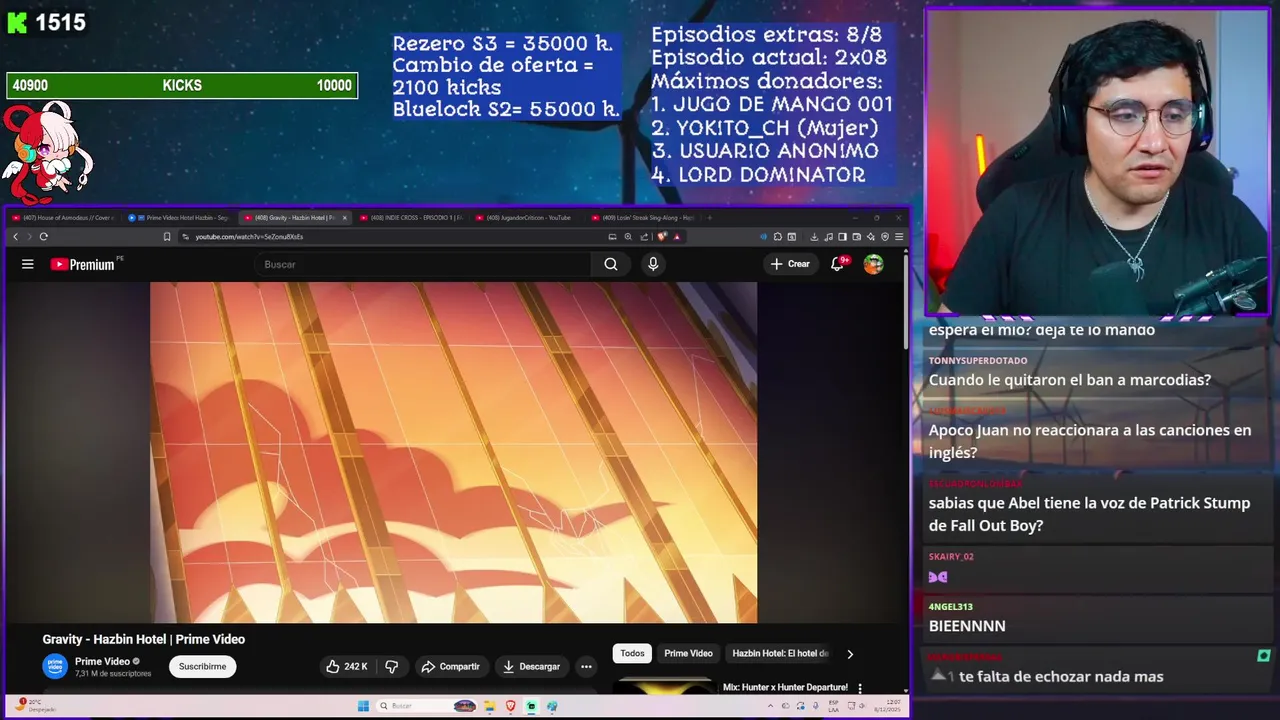Open the YouTube account avatar menu
This screenshot has height=720, width=1280.
pyautogui.click(x=874, y=264)
